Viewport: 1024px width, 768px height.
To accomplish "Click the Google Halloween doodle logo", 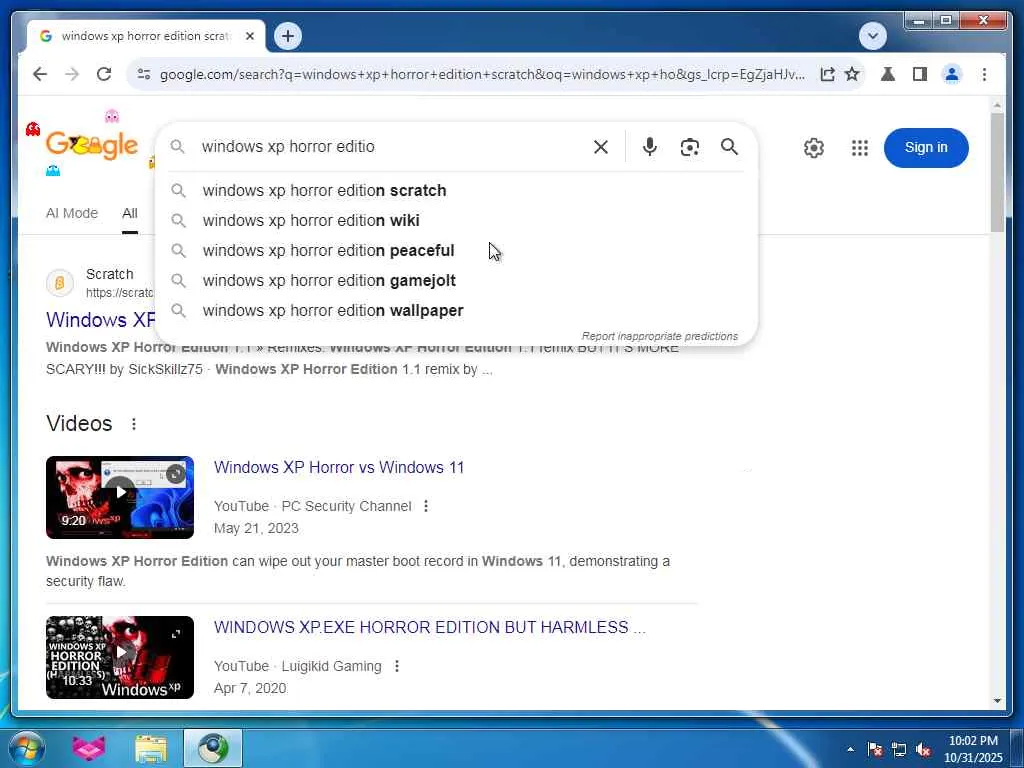I will coord(91,145).
